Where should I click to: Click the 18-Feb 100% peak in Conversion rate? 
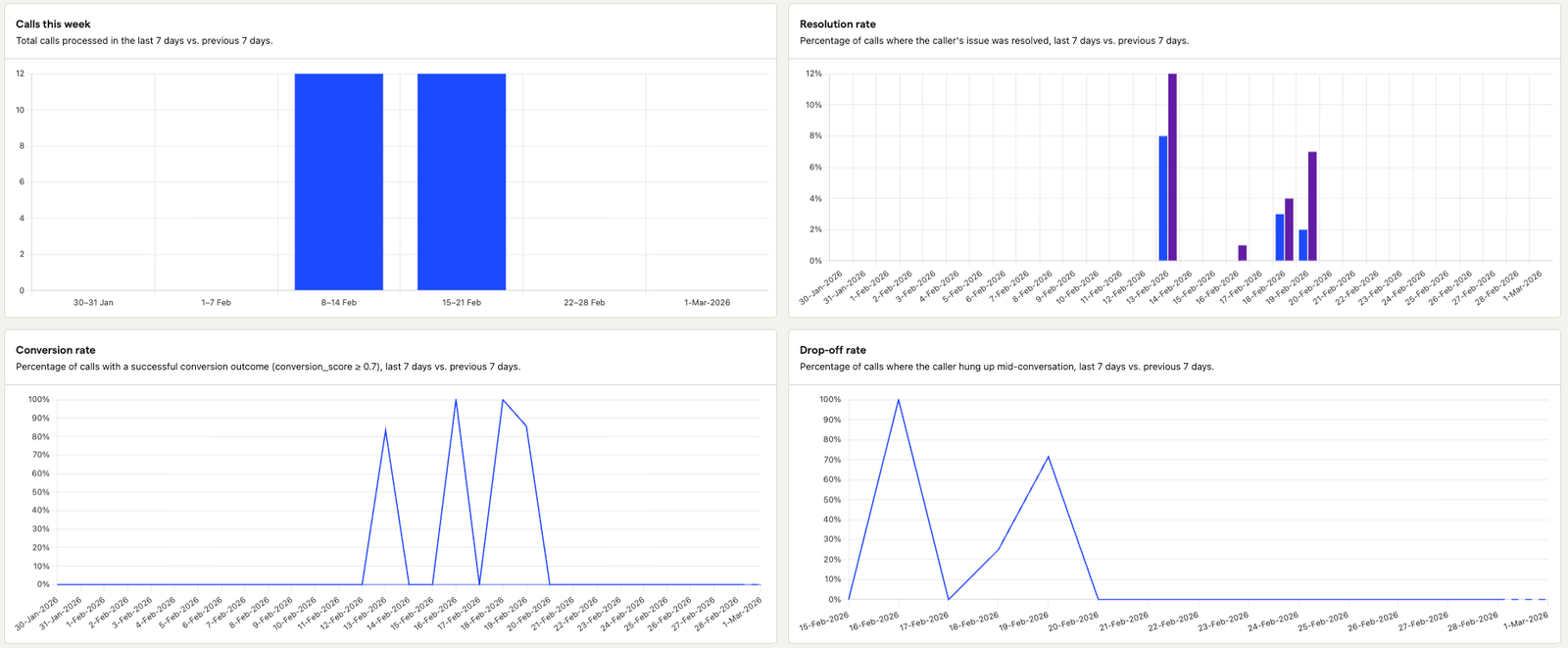[503, 400]
